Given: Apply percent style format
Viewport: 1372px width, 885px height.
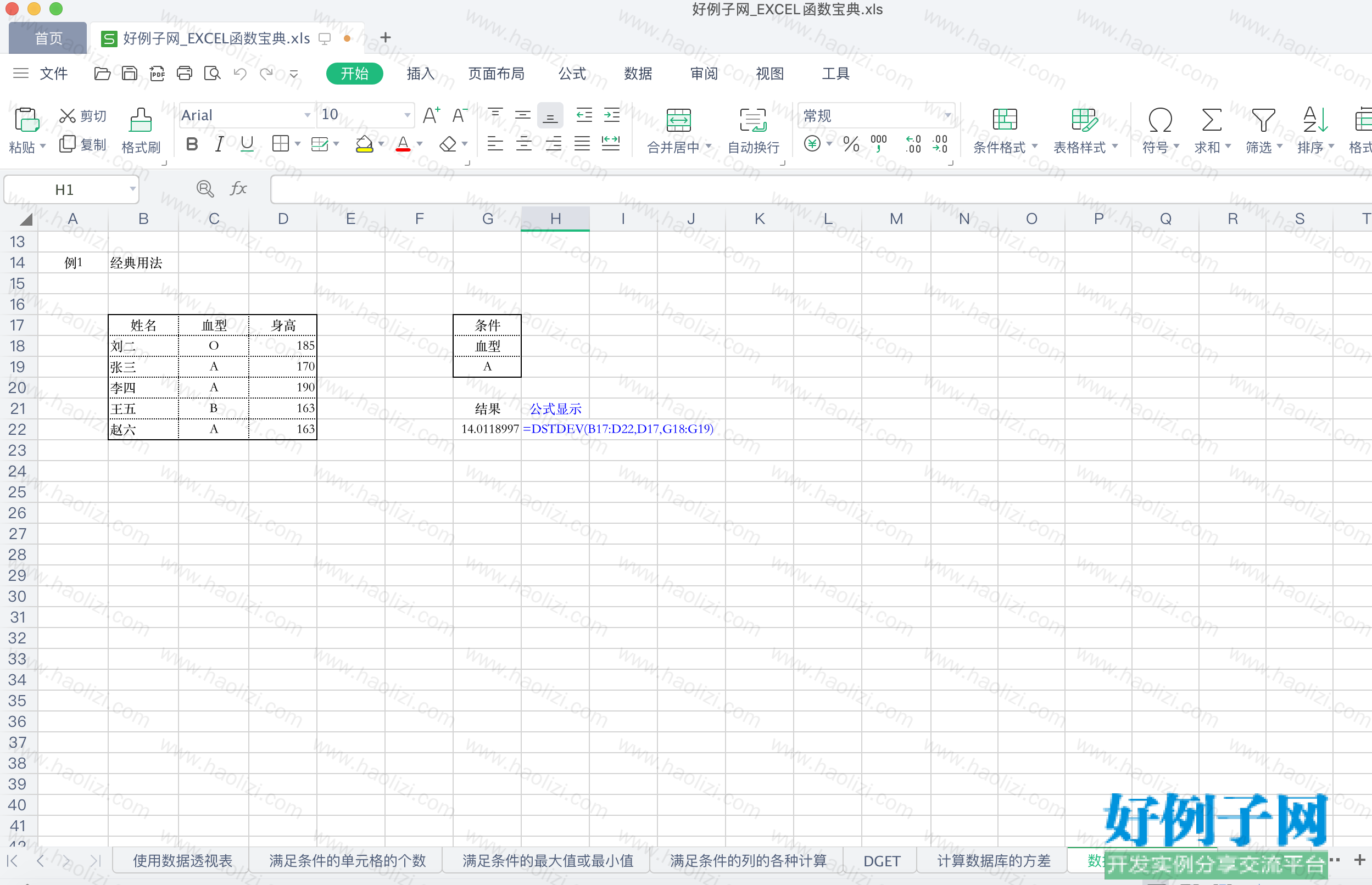Looking at the screenshot, I should [x=851, y=144].
